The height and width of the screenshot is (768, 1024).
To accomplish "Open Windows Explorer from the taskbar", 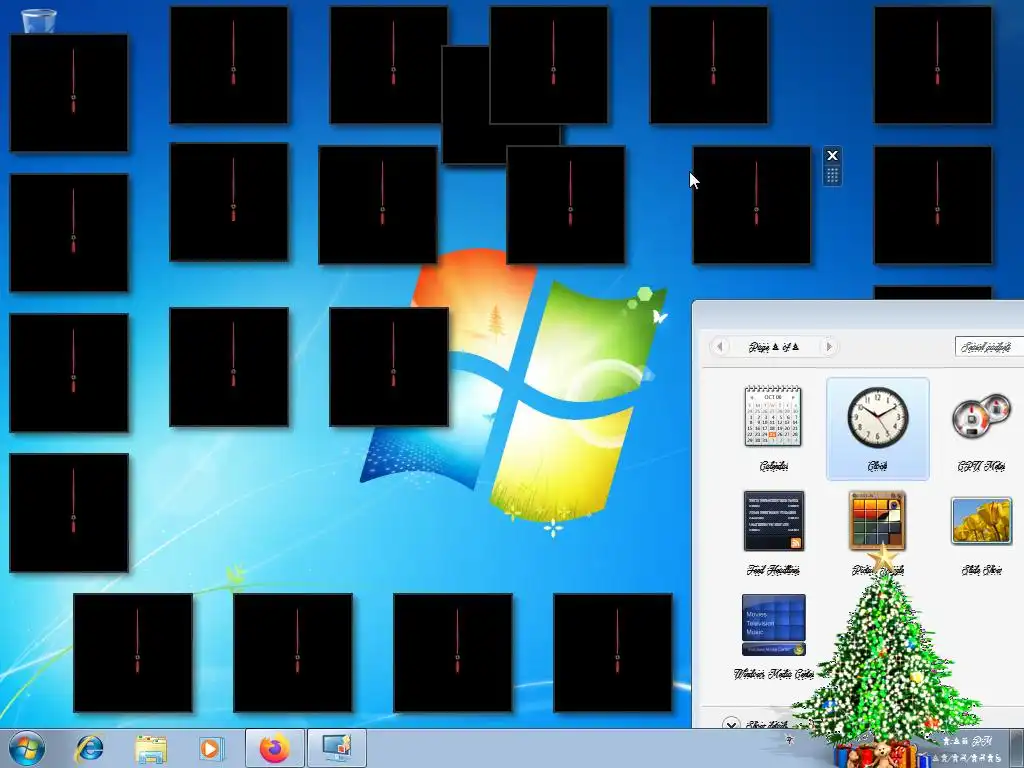I will click(150, 748).
